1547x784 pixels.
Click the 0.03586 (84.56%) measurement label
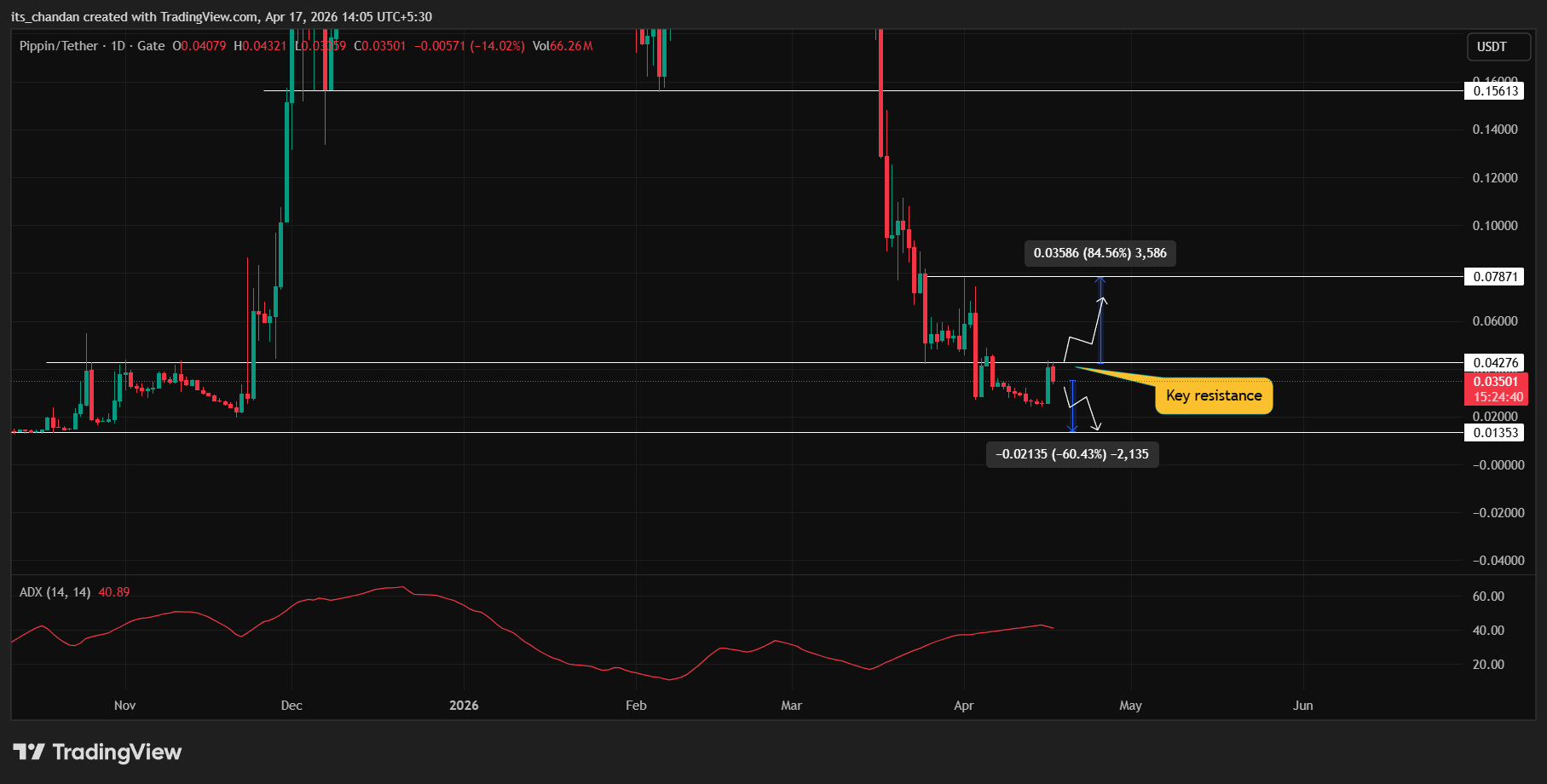[1100, 253]
